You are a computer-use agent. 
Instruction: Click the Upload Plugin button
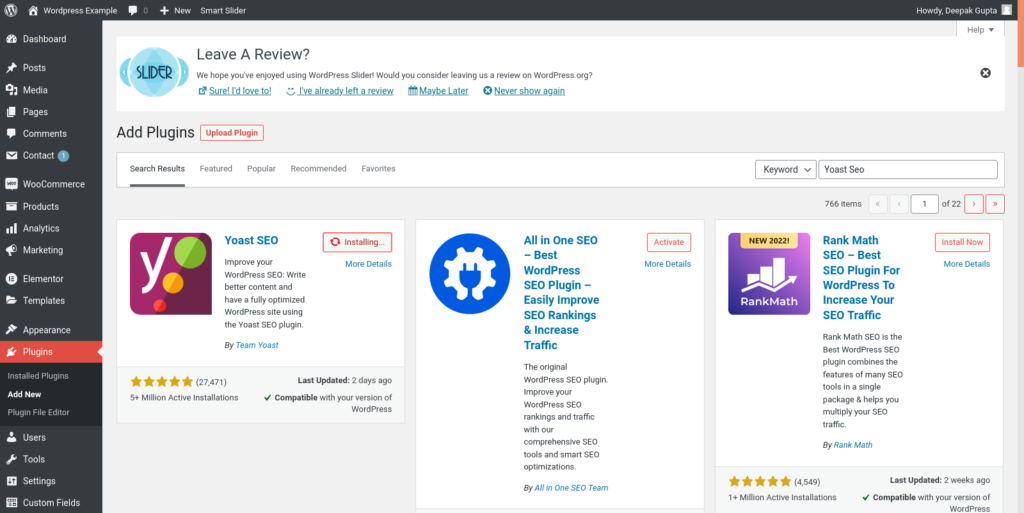[232, 133]
